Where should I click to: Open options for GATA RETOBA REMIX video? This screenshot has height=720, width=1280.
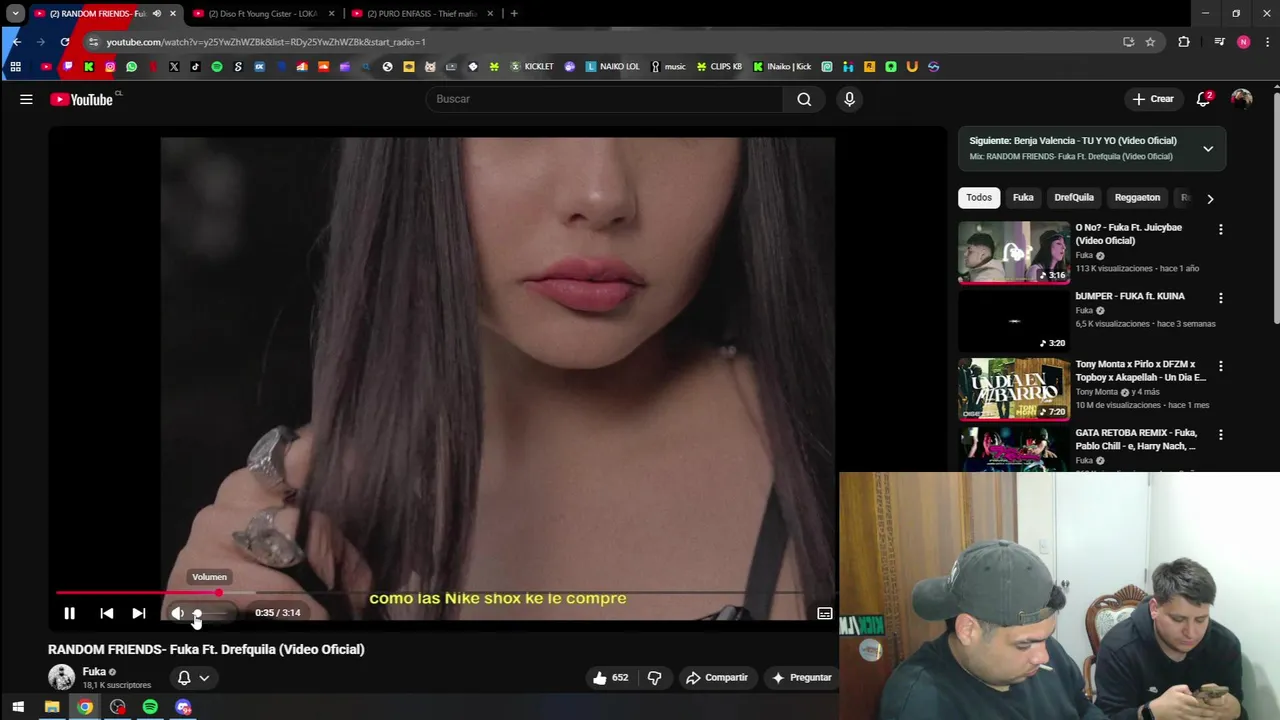pos(1220,435)
